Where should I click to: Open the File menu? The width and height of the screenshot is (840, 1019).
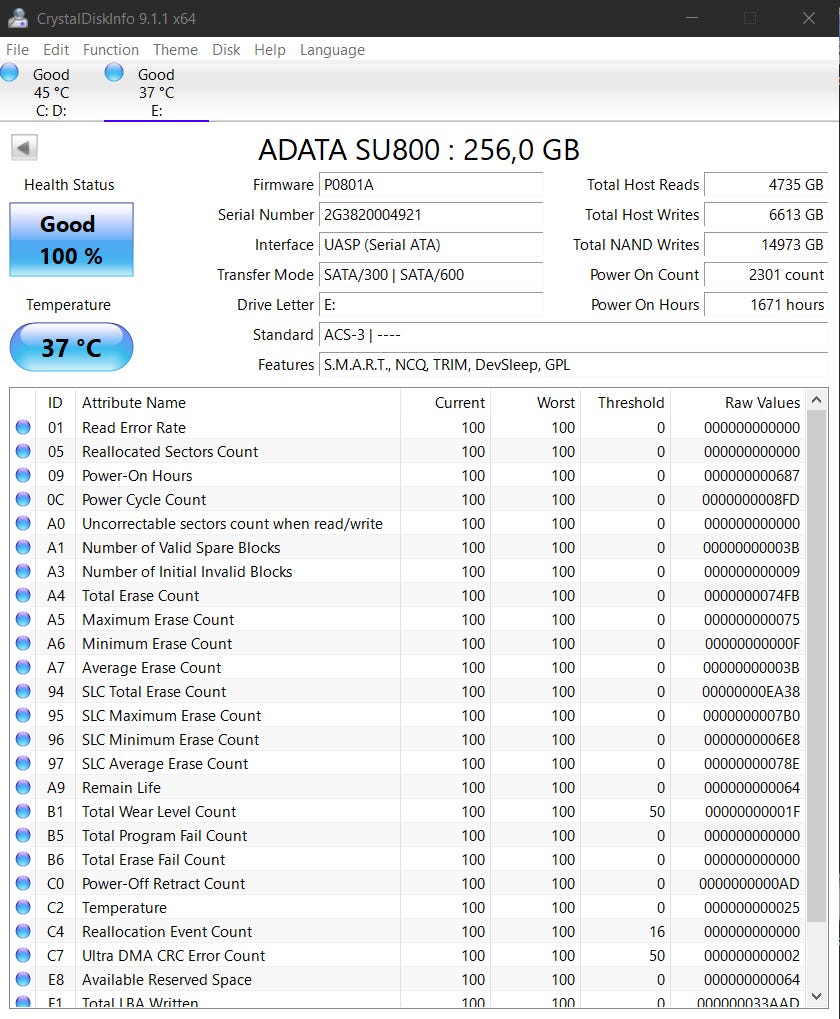17,50
